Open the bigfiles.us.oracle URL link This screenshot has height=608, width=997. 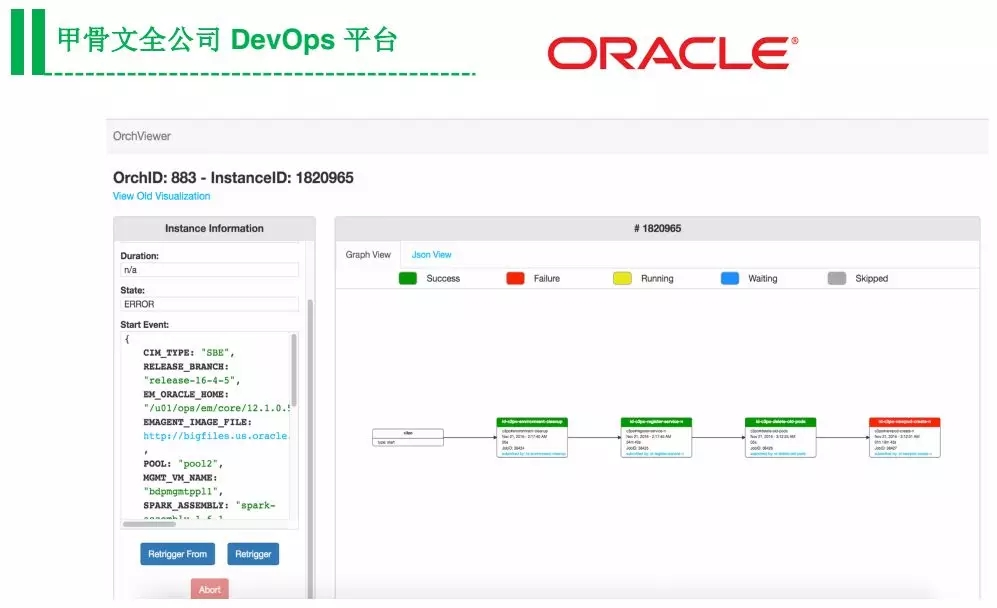[x=215, y=436]
